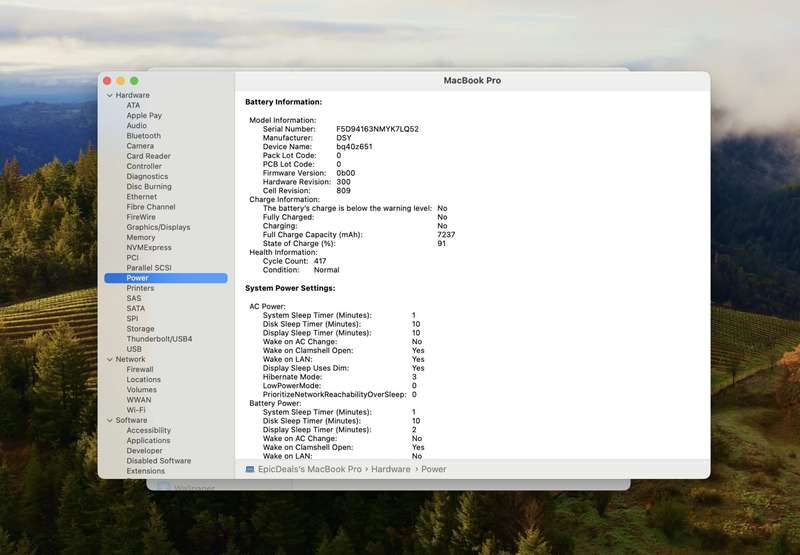The width and height of the screenshot is (800, 555).
Task: Click the Hardware category label
Action: click(x=132, y=95)
